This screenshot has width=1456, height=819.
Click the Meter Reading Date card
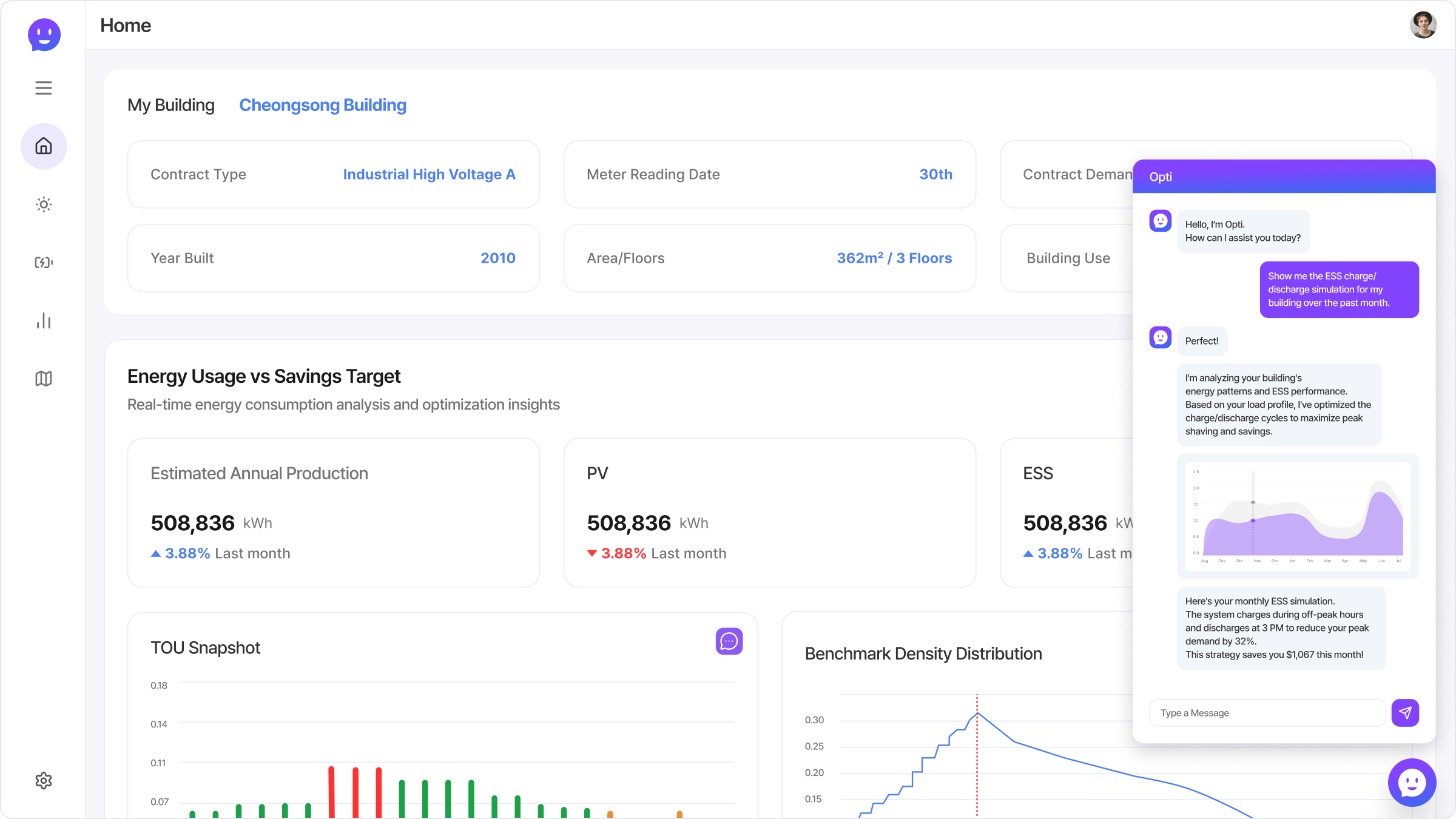769,175
